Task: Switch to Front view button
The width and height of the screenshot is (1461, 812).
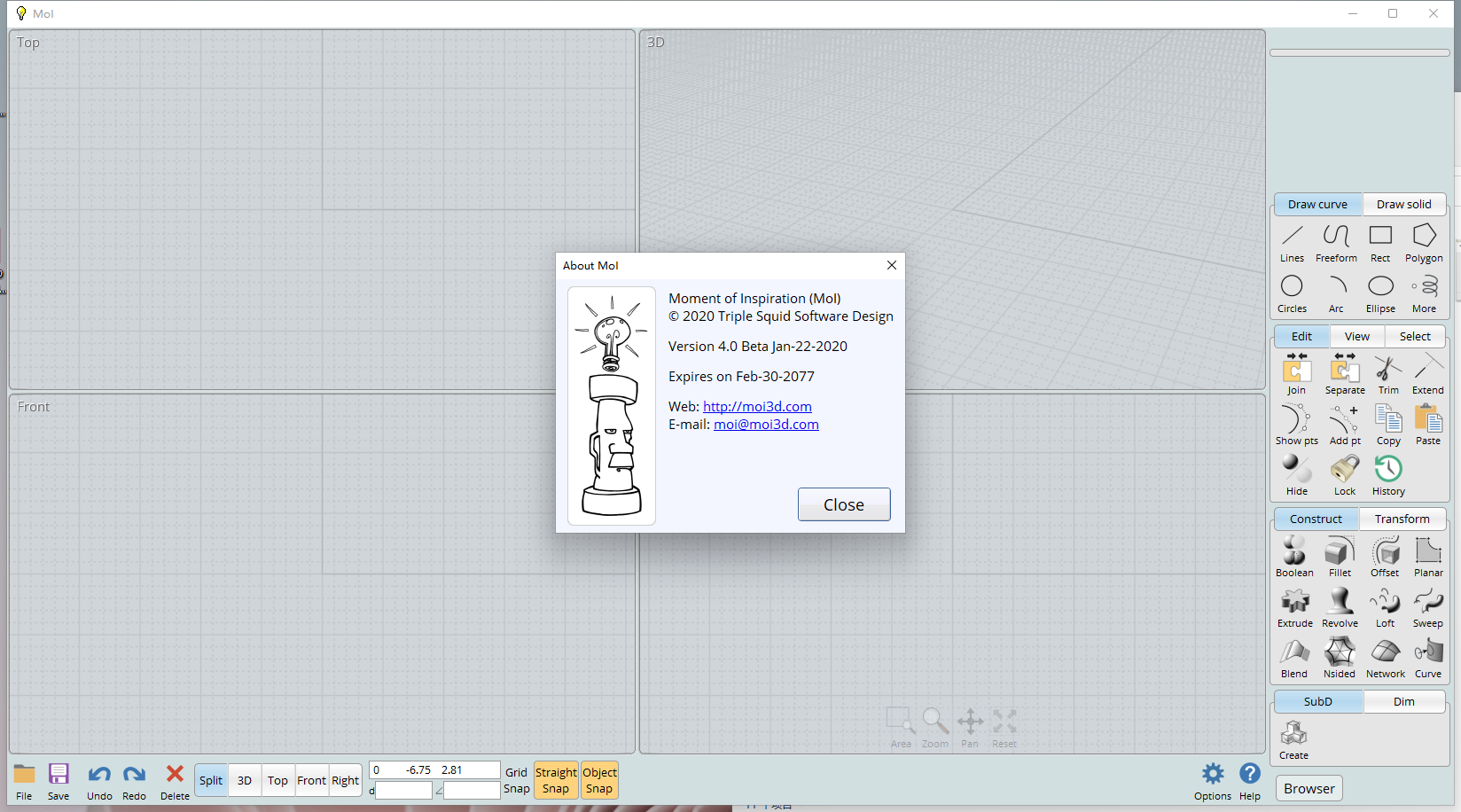Action: click(311, 780)
